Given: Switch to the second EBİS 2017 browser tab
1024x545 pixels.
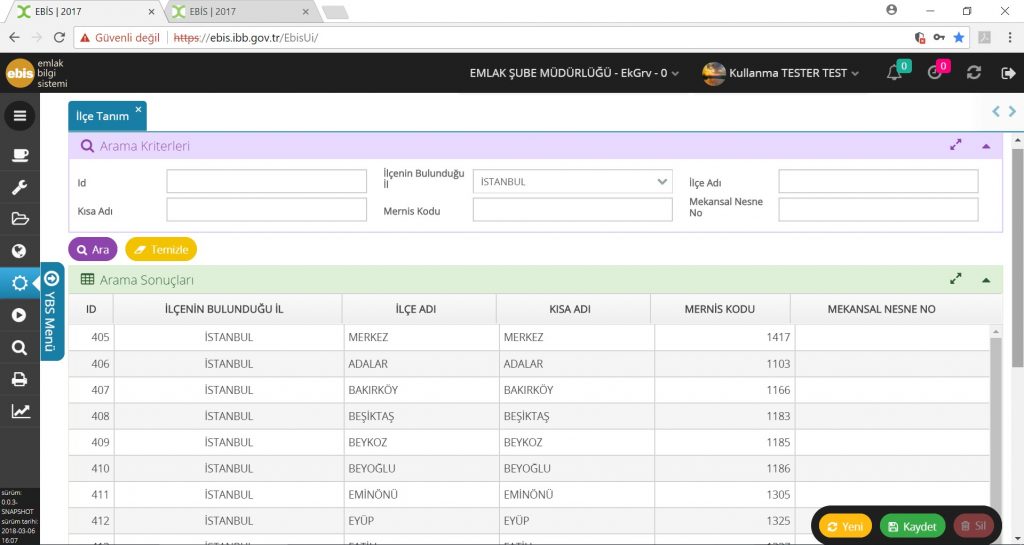Looking at the screenshot, I should [240, 11].
